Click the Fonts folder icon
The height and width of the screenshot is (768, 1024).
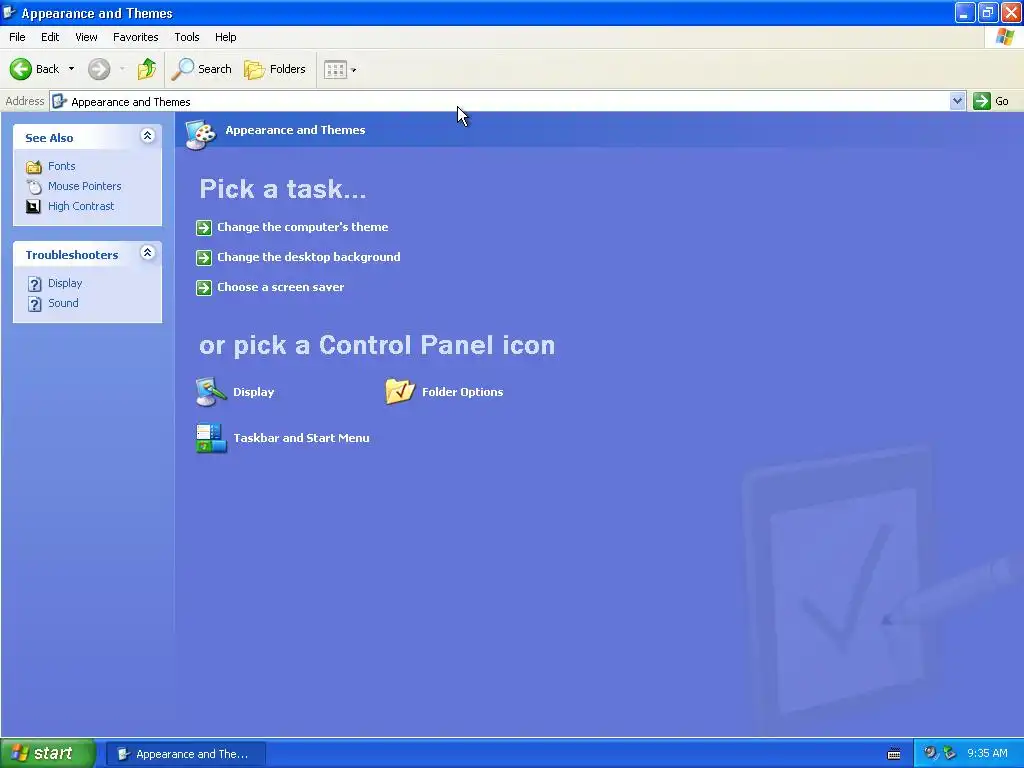coord(34,167)
